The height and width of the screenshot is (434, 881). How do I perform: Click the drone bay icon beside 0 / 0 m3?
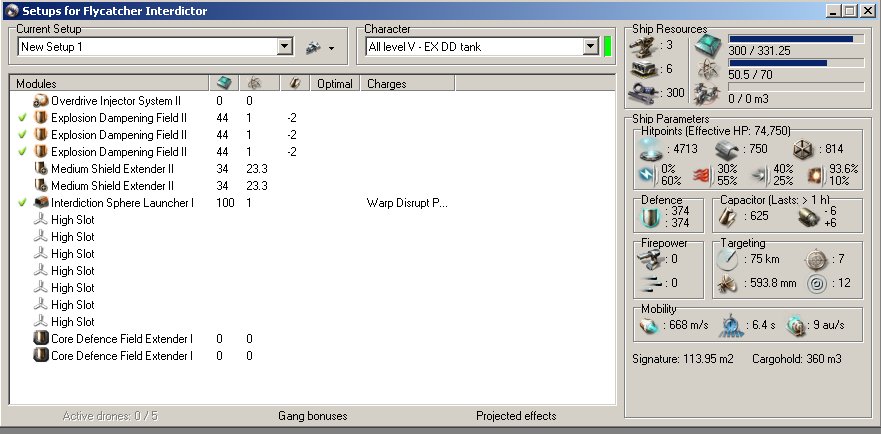click(707, 93)
